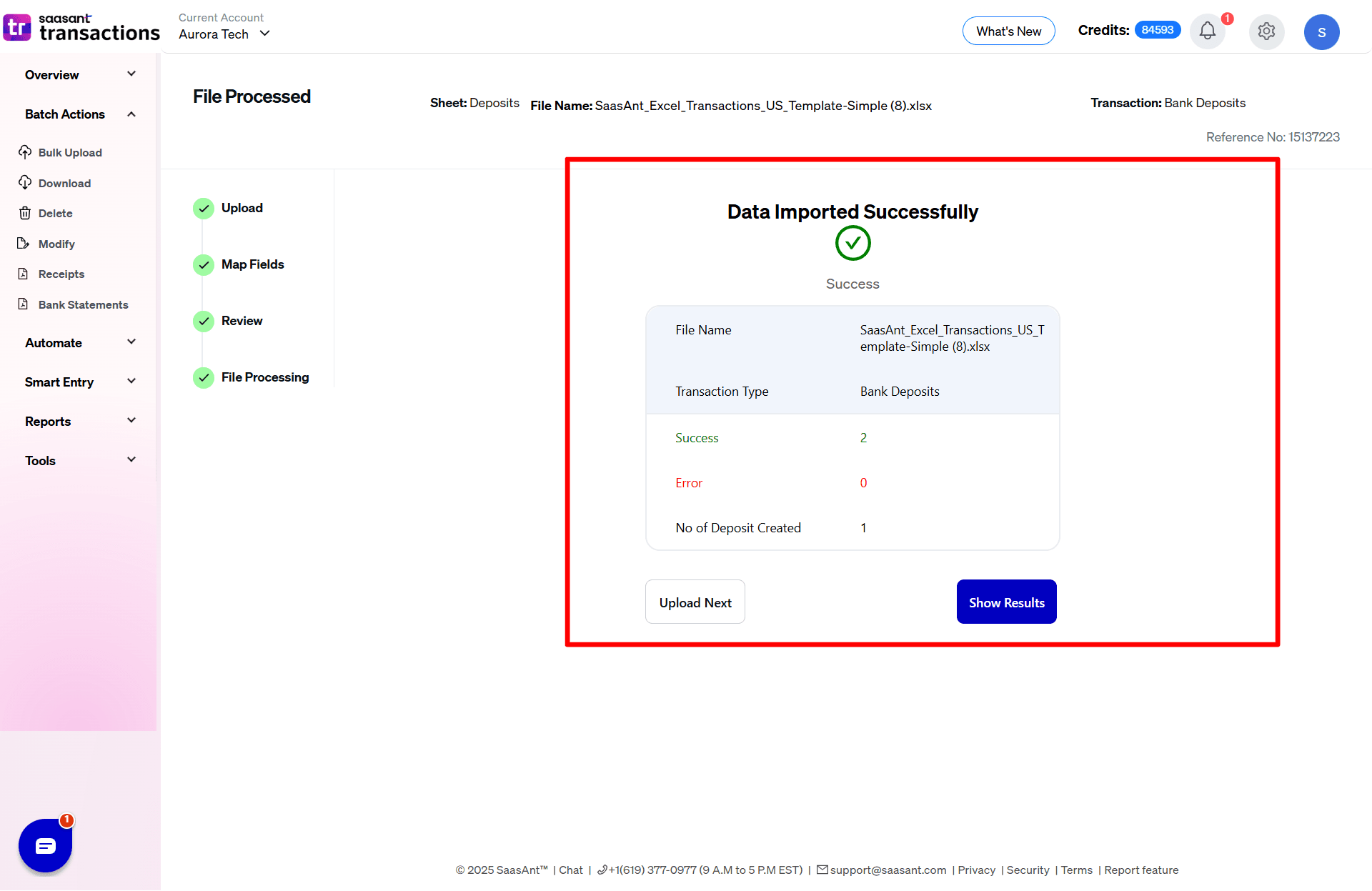Select the Bulk Upload icon
1372x891 pixels.
point(25,152)
